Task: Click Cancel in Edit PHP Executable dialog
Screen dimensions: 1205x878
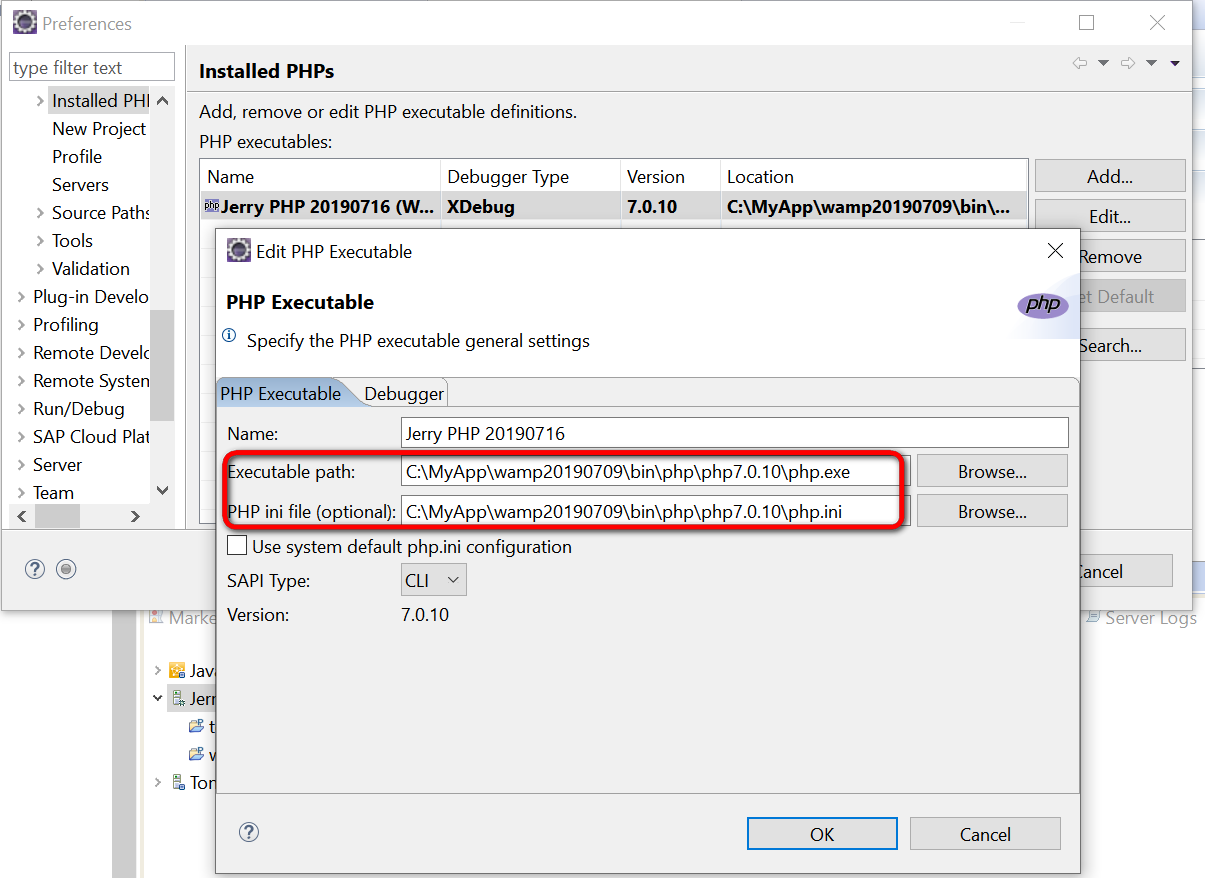Action: (985, 834)
